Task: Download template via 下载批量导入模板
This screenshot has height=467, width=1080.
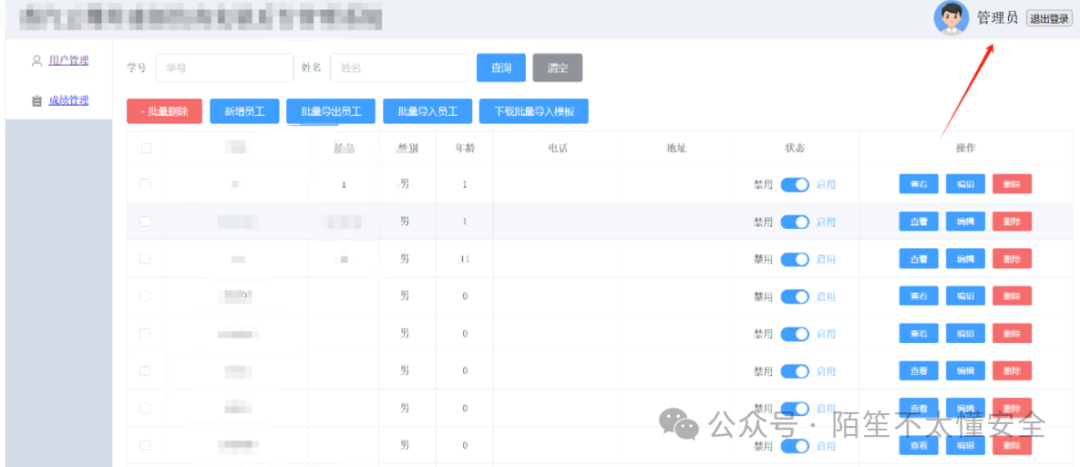Action: [x=534, y=111]
